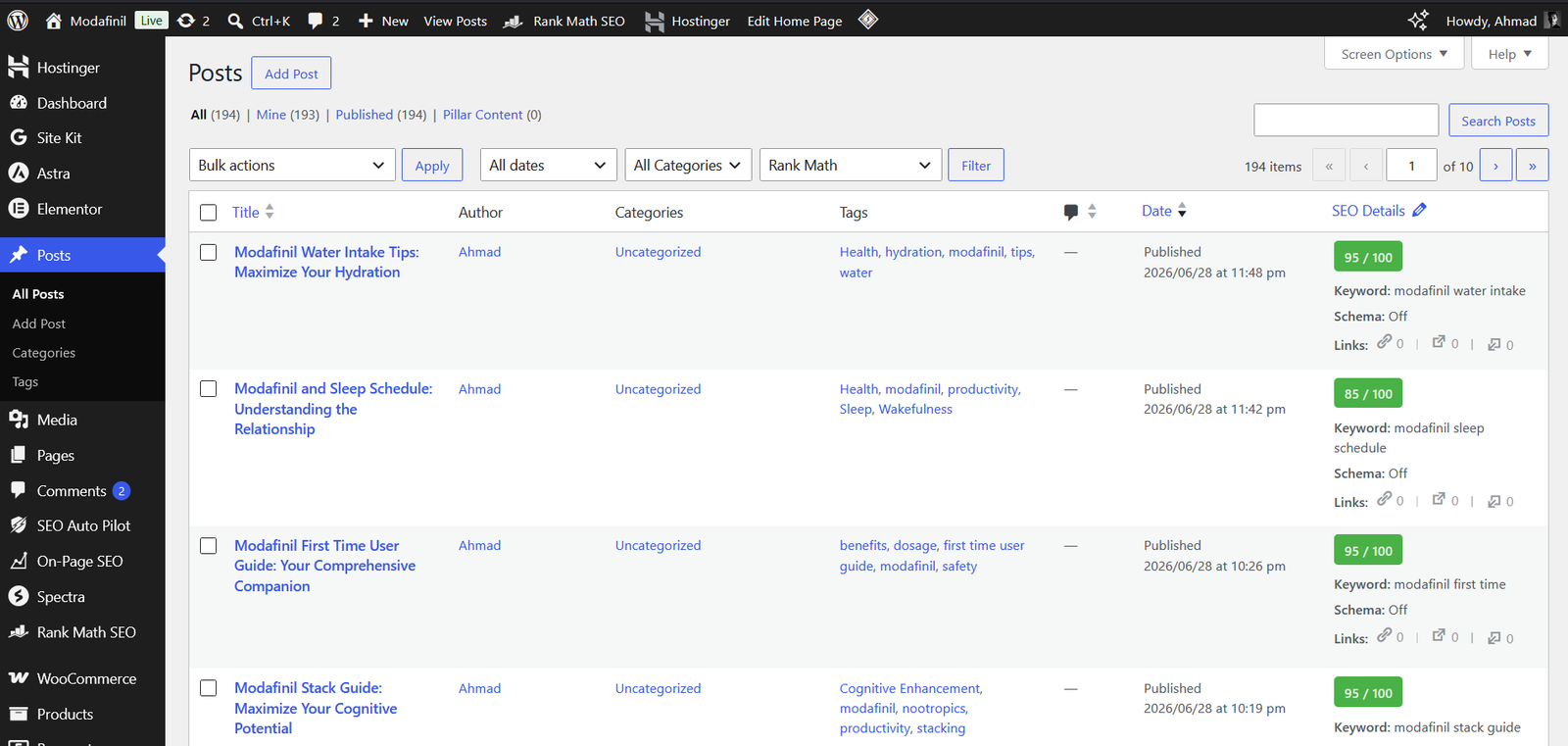This screenshot has width=1568, height=746.
Task: Open pending updates icon in admin bar
Action: tap(186, 21)
